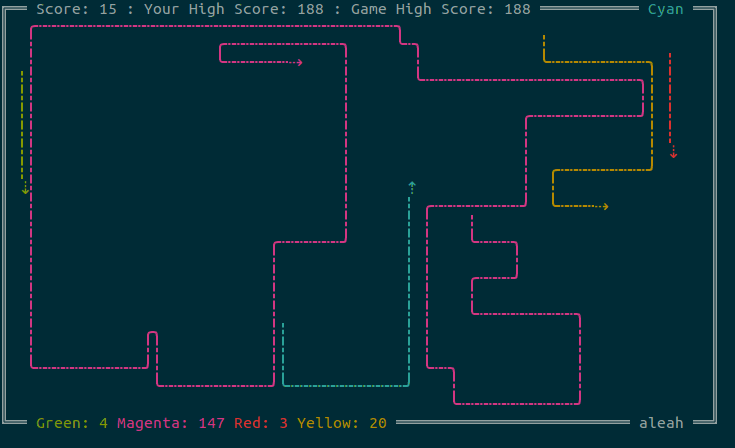Click the 'Score: 15' text
The width and height of the screenshot is (735, 448).
pos(76,9)
